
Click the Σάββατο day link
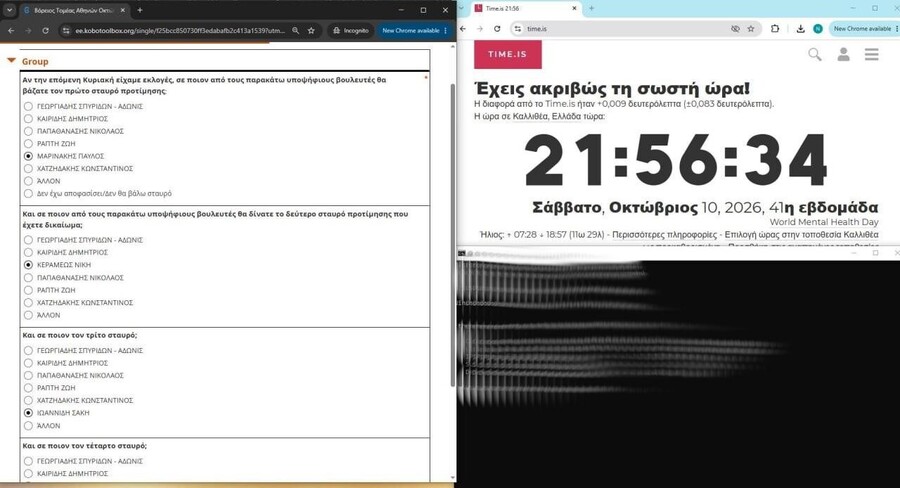point(567,207)
